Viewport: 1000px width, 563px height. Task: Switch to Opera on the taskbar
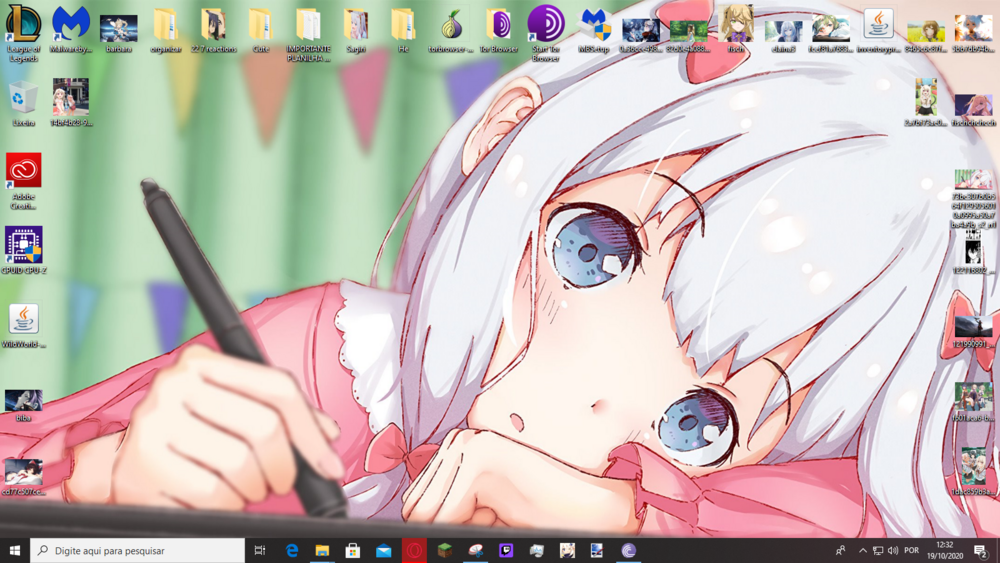(414, 550)
